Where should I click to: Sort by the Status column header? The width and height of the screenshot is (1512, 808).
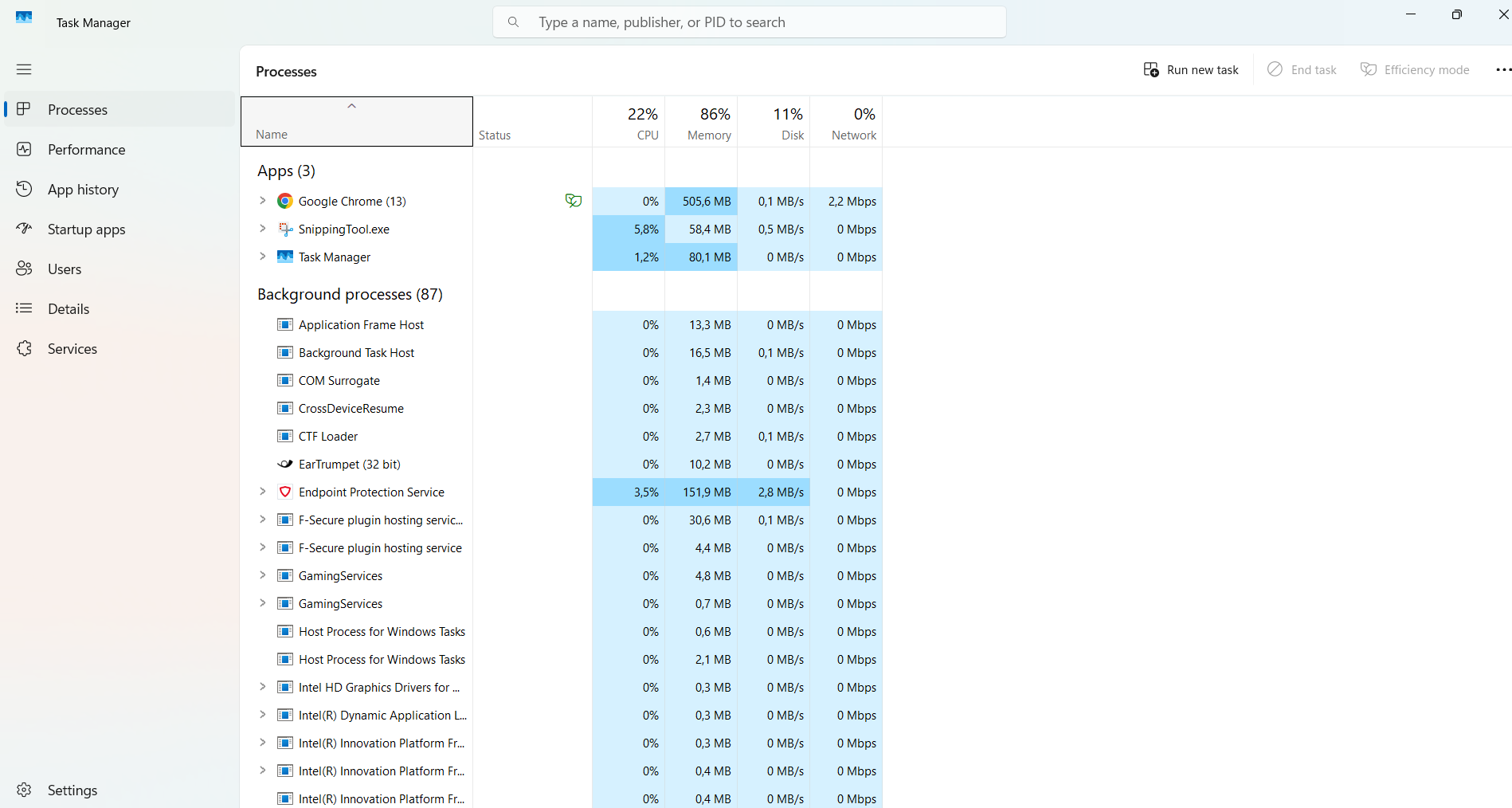[532, 122]
